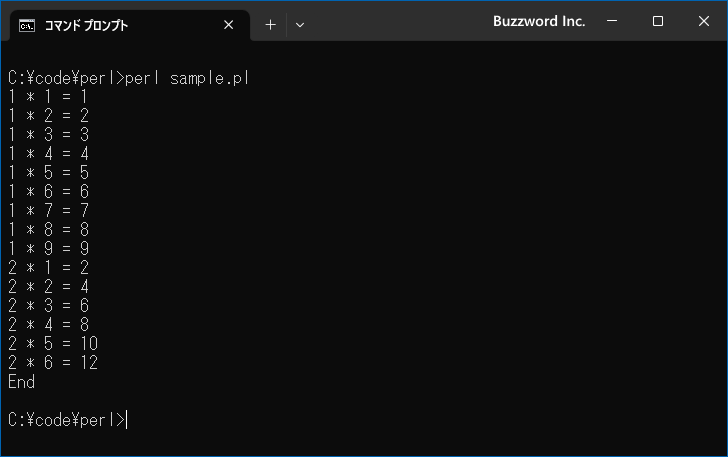The width and height of the screenshot is (728, 457).
Task: Open a new tab with the plus icon
Action: coord(270,25)
